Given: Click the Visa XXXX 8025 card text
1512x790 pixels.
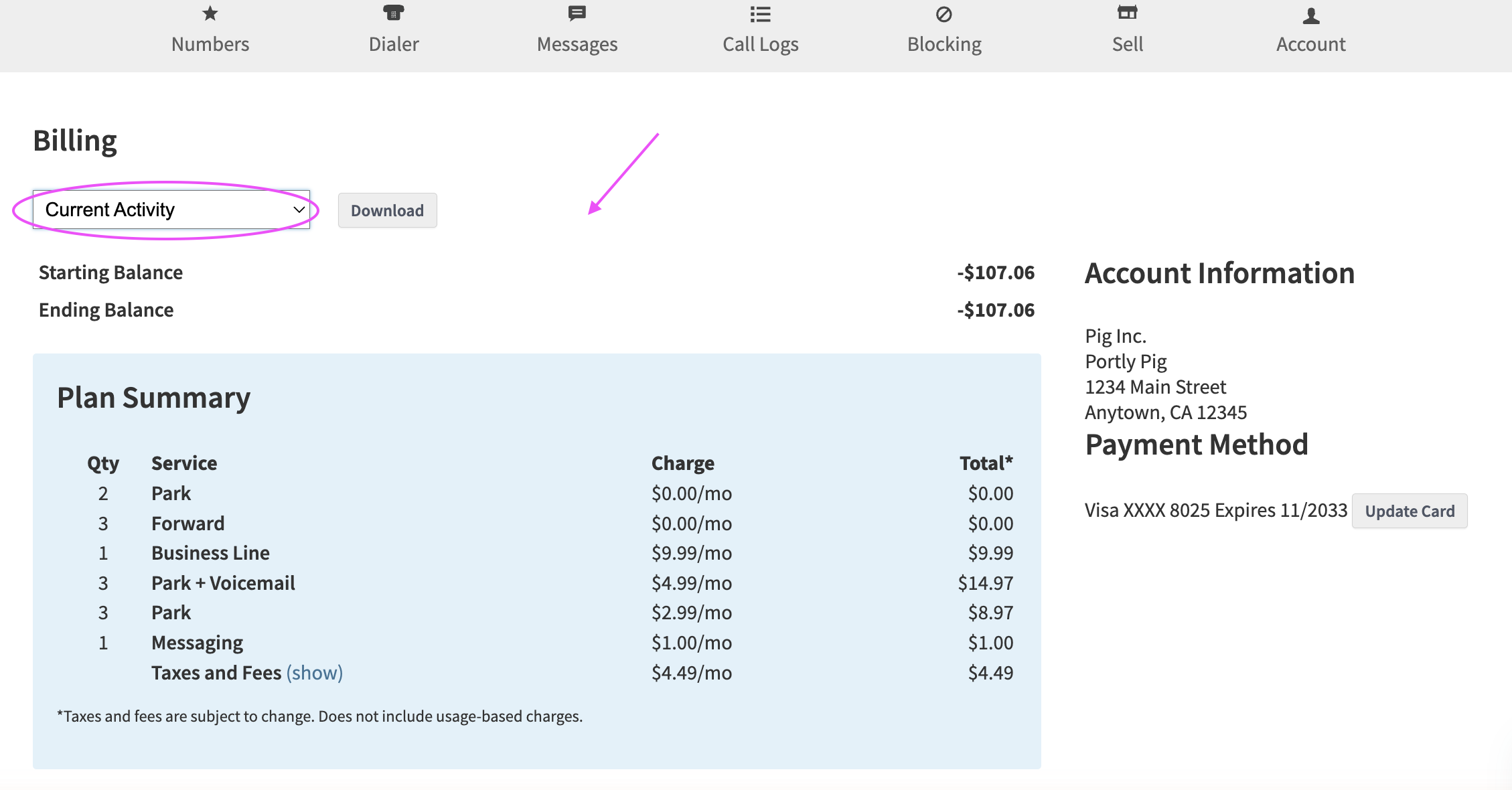Looking at the screenshot, I should click(1216, 510).
